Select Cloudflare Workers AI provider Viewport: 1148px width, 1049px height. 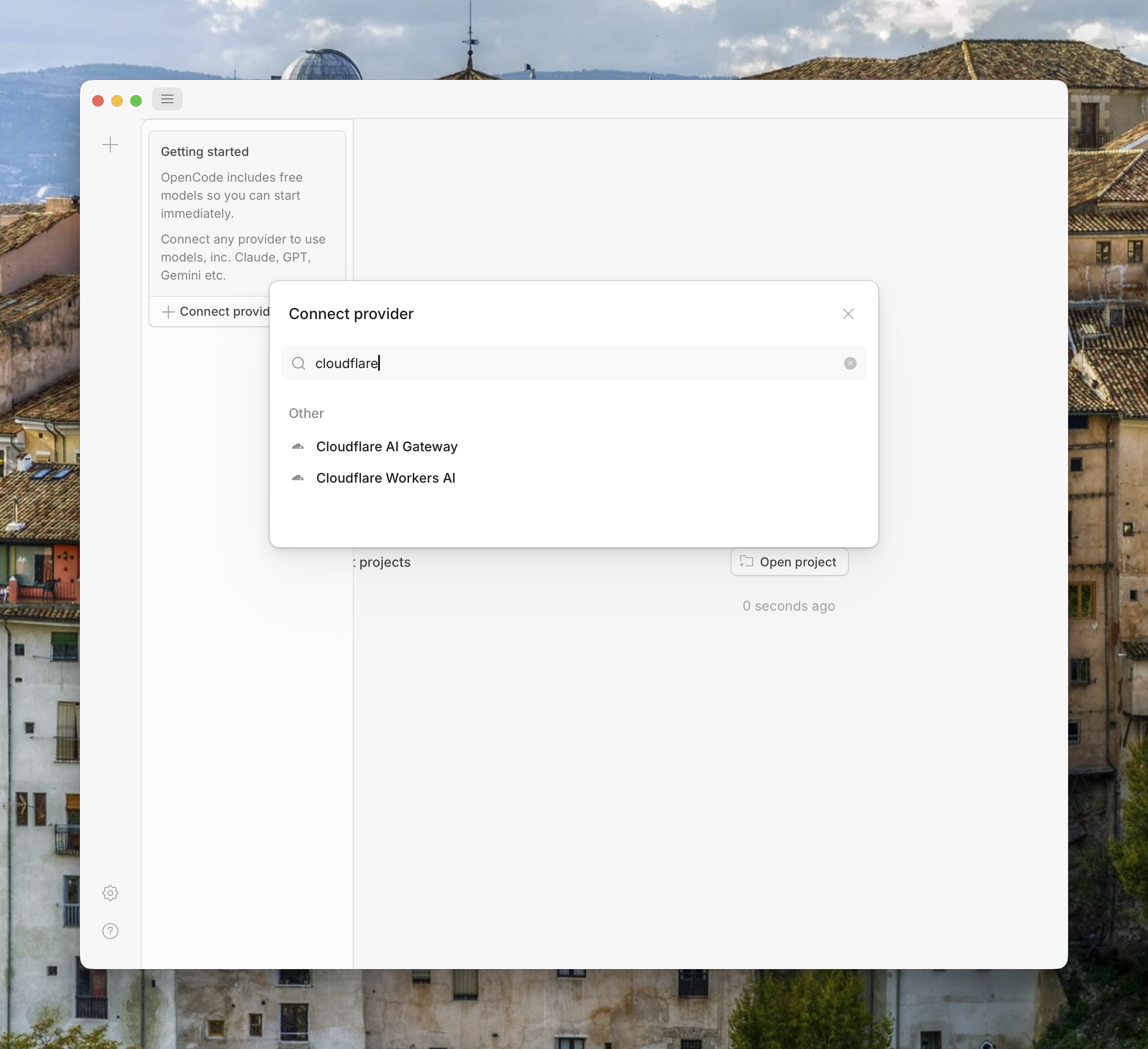(385, 478)
